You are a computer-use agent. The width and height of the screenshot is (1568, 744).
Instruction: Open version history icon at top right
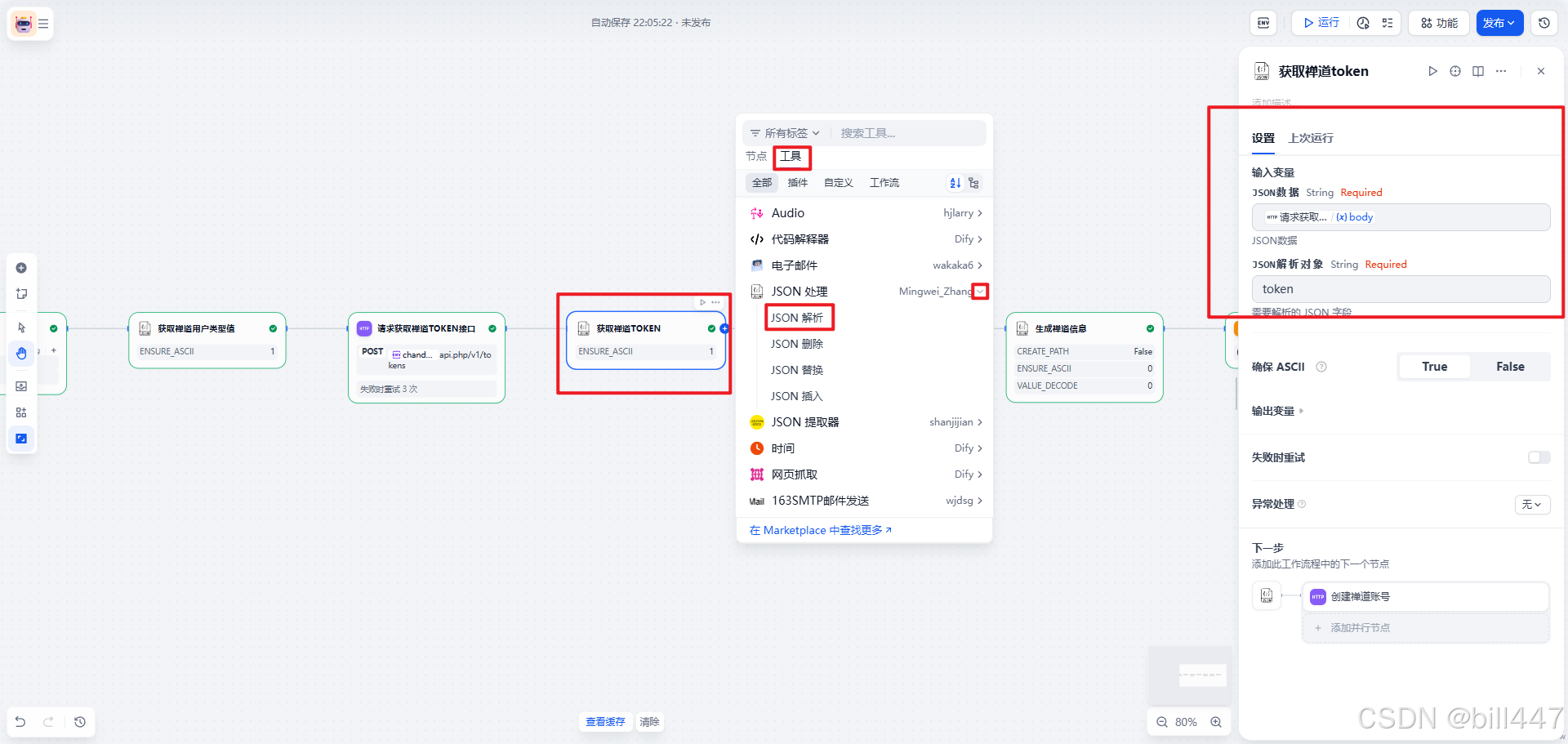coord(1544,23)
